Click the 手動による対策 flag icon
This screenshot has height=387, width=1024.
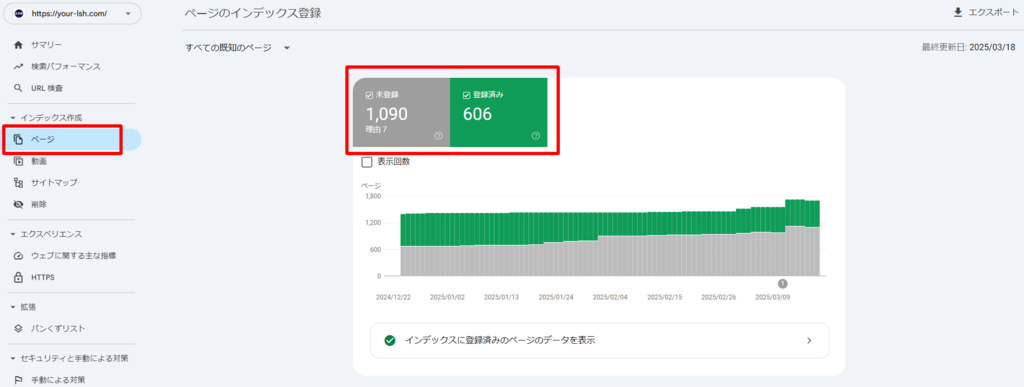click(x=18, y=380)
